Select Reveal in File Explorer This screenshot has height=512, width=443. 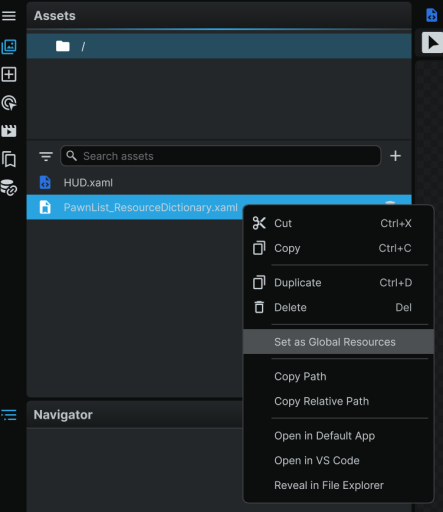[x=339, y=485]
